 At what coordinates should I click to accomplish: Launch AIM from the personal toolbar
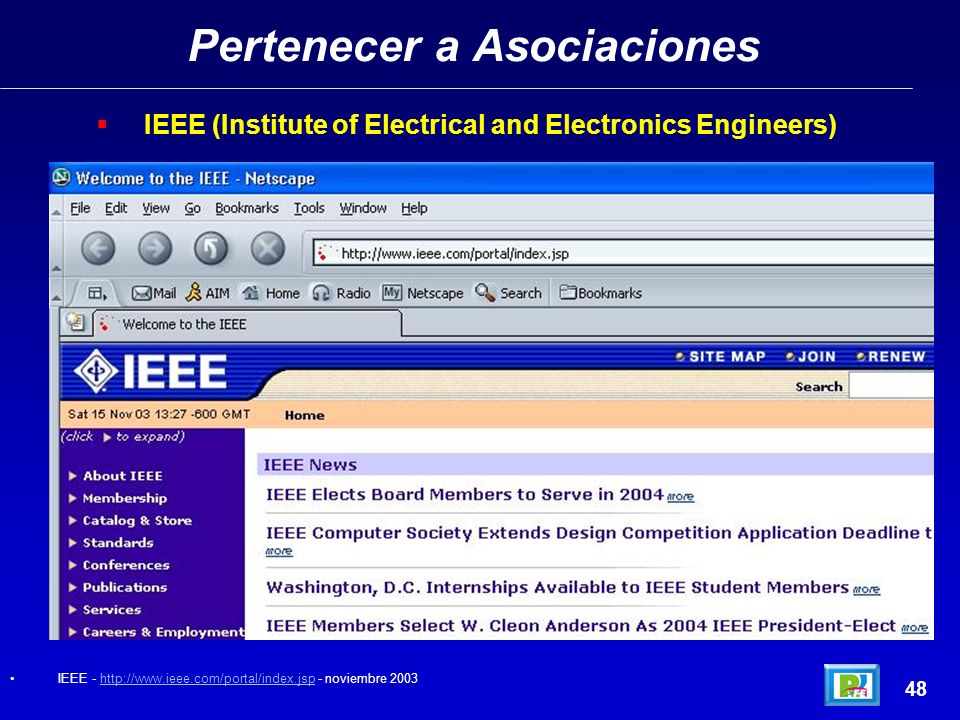[208, 293]
